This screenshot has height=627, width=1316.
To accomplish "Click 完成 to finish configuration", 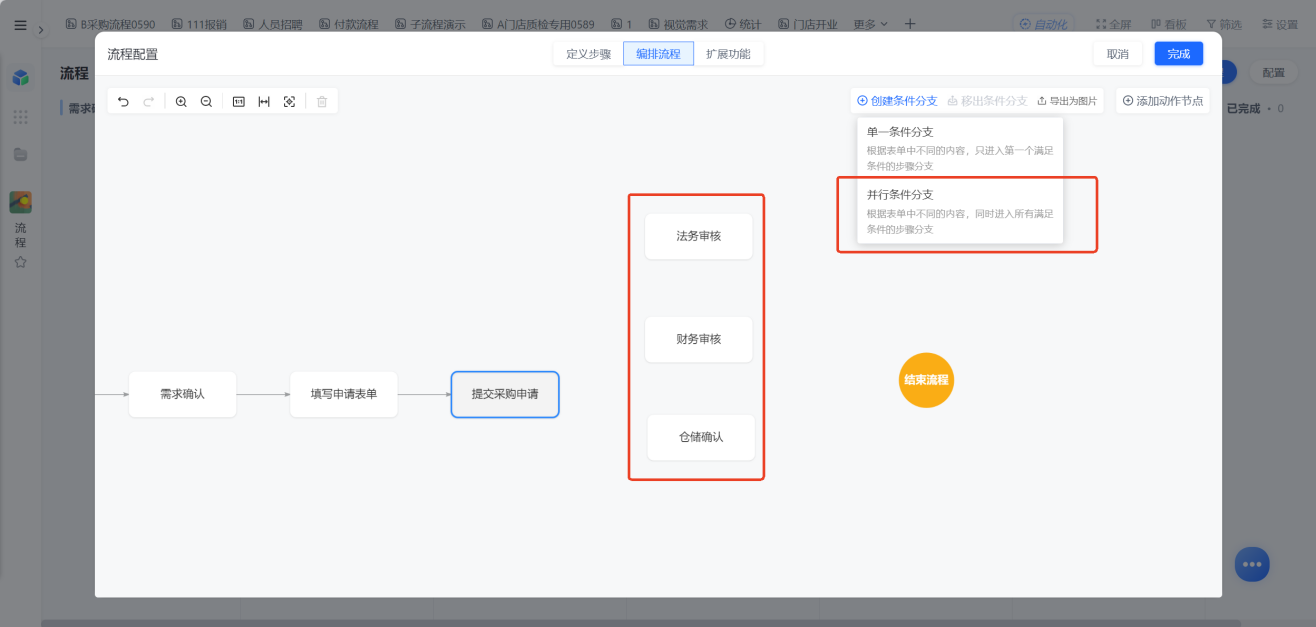I will [x=1178, y=54].
